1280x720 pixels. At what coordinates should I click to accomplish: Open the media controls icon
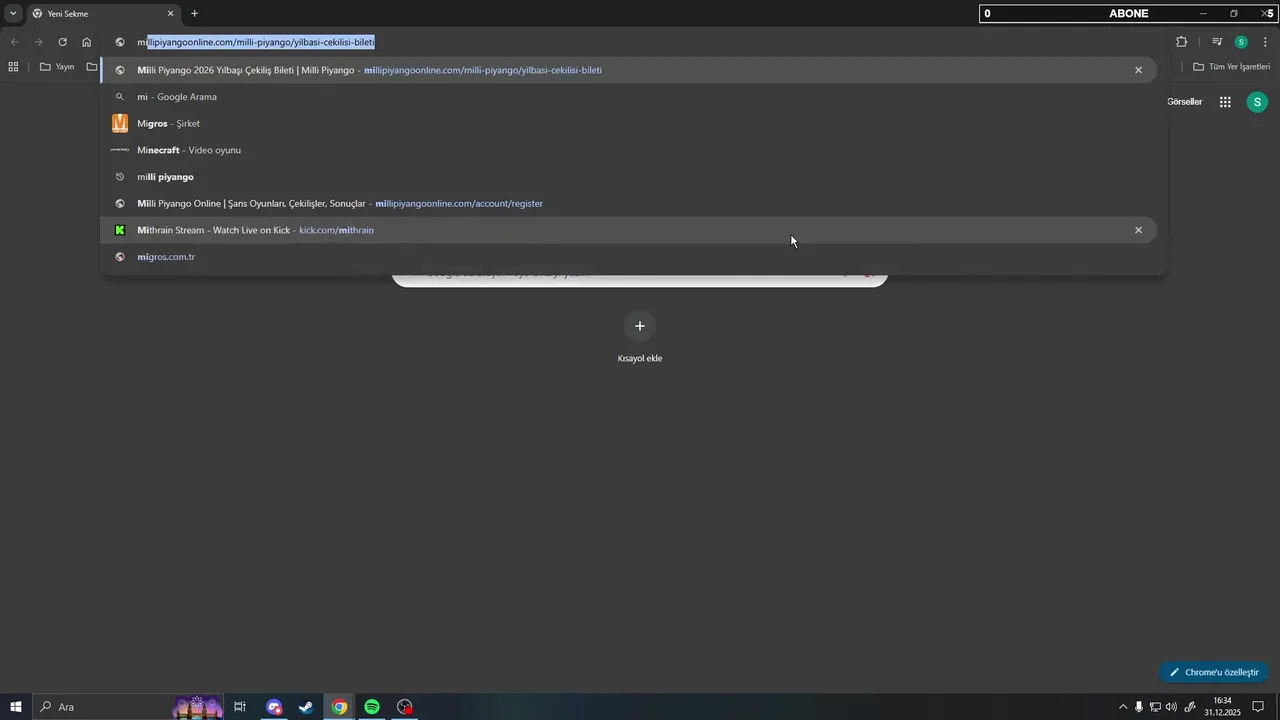(x=1217, y=42)
